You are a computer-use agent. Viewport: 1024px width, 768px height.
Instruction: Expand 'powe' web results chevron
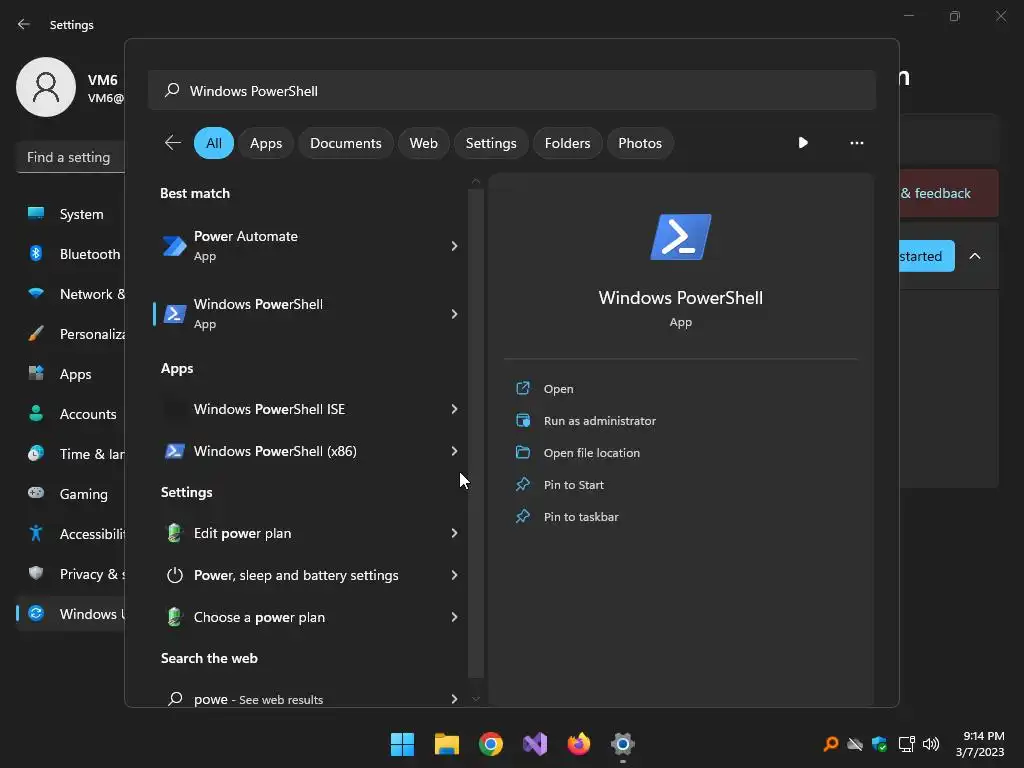[x=454, y=699]
